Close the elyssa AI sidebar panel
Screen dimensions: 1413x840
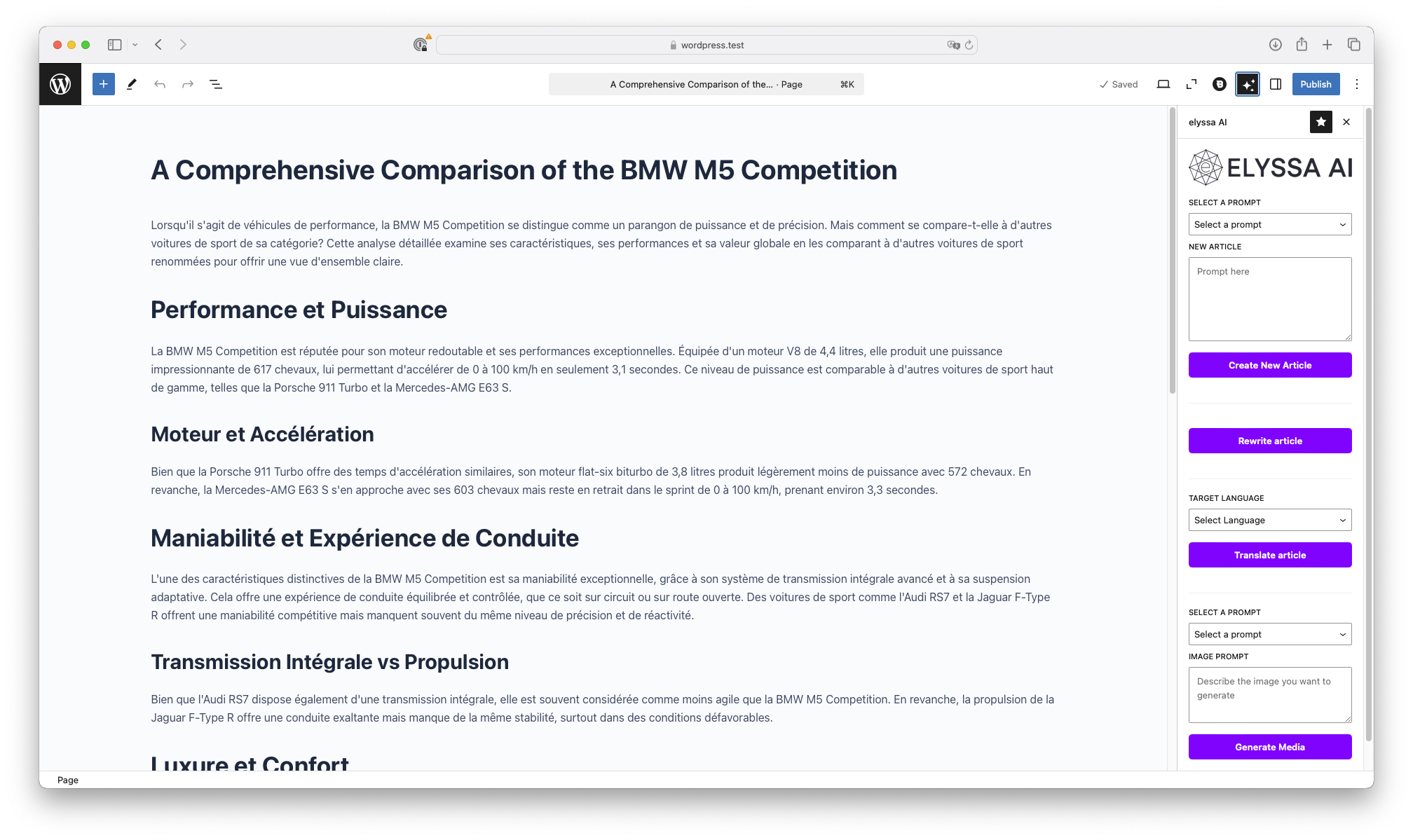(x=1346, y=122)
